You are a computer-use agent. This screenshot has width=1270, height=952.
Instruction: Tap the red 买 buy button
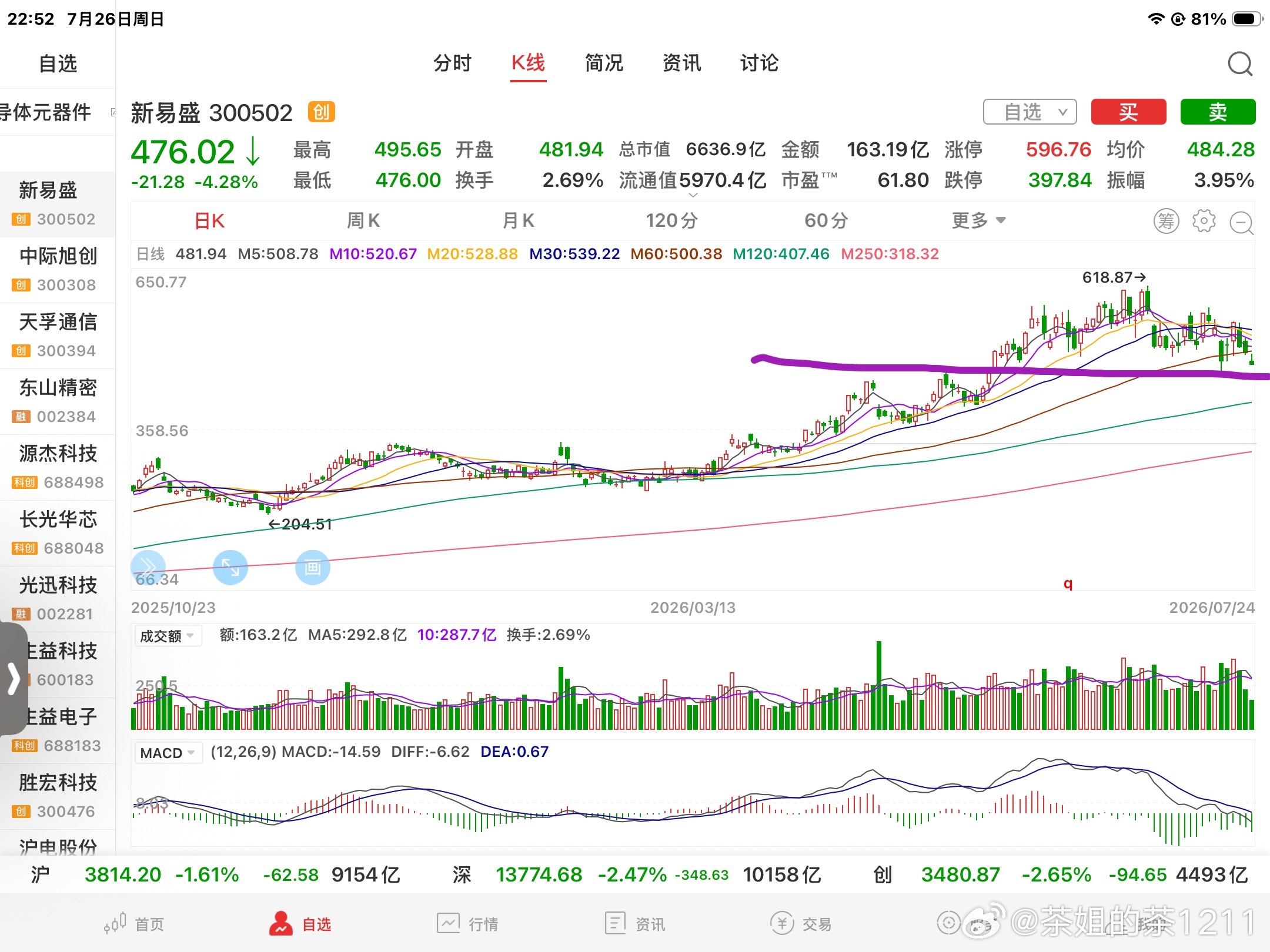coord(1128,112)
